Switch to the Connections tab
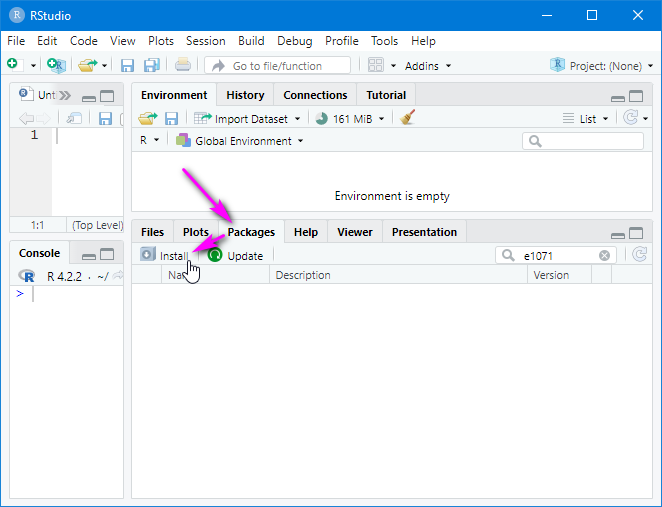The image size is (662, 507). [315, 95]
